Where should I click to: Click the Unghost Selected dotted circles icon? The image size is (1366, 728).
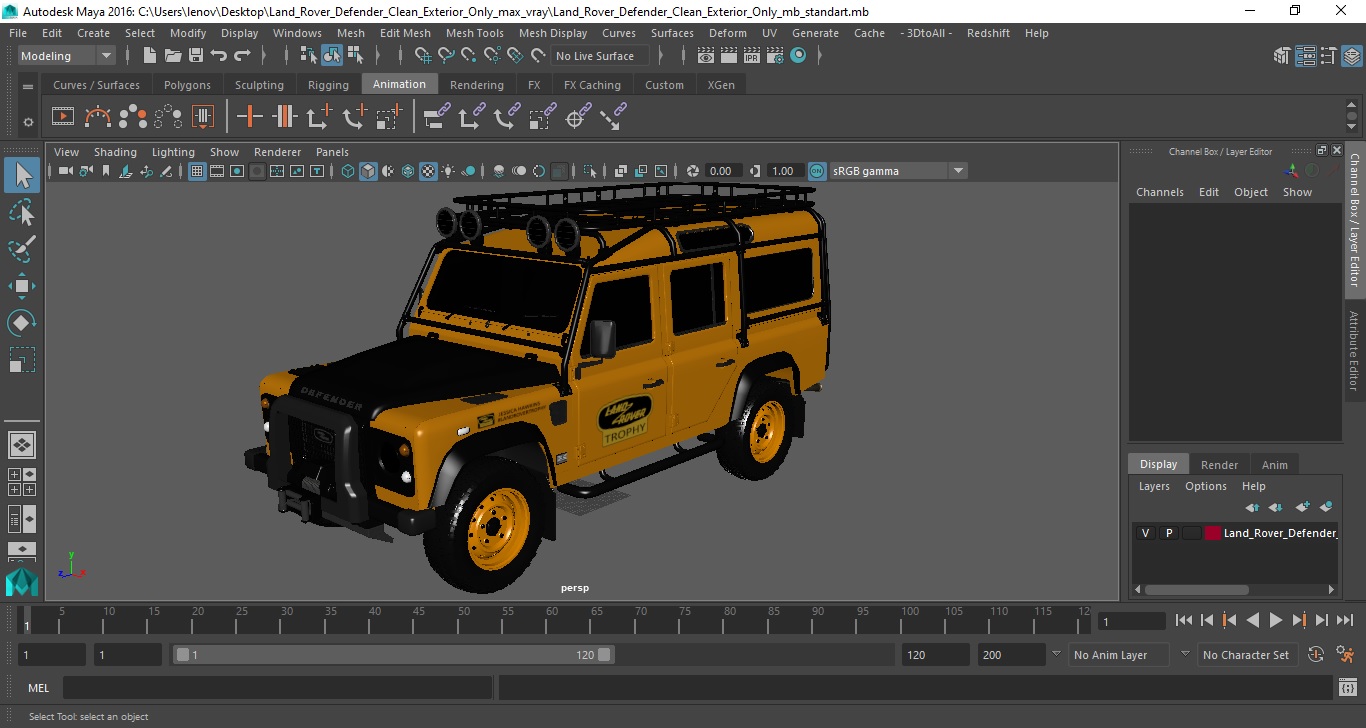pos(168,118)
